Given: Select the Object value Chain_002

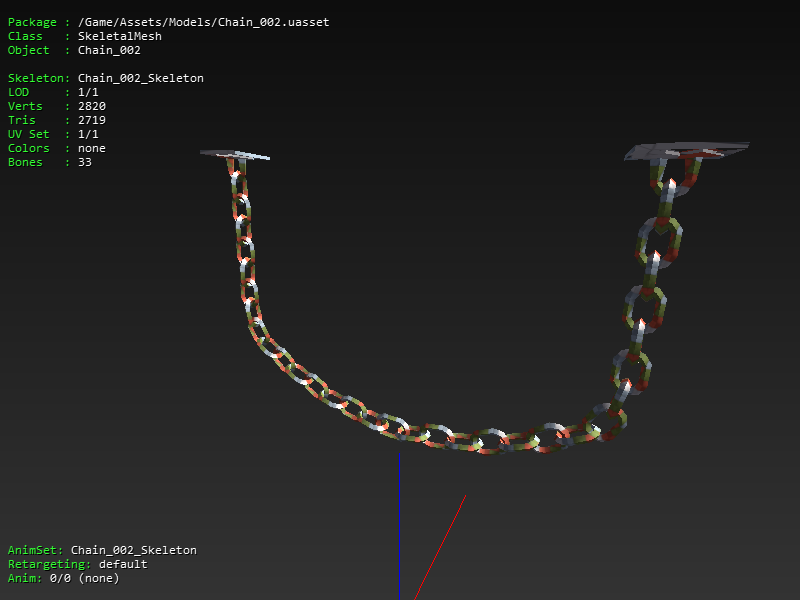Looking at the screenshot, I should 109,50.
